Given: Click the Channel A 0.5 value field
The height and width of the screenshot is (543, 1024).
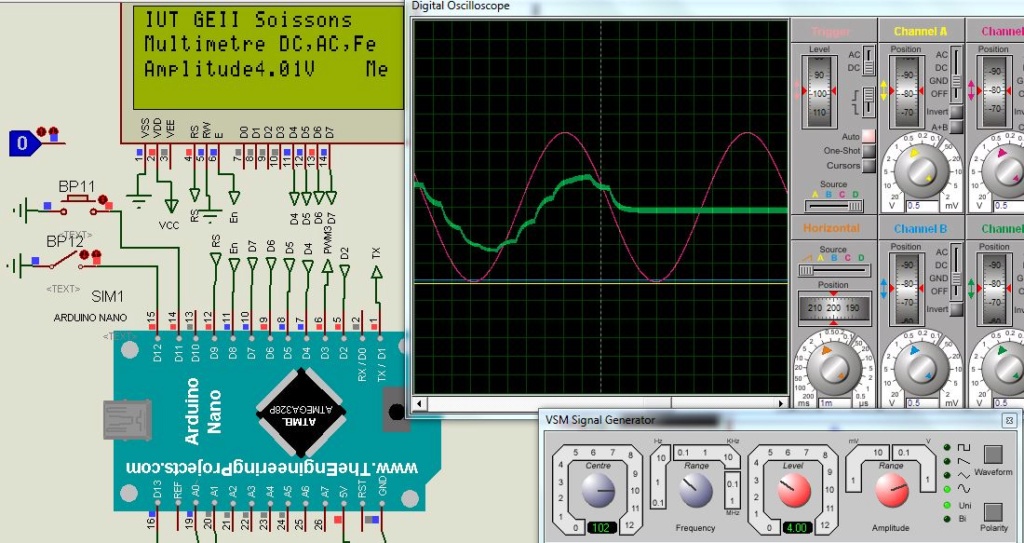Looking at the screenshot, I should click(x=921, y=206).
